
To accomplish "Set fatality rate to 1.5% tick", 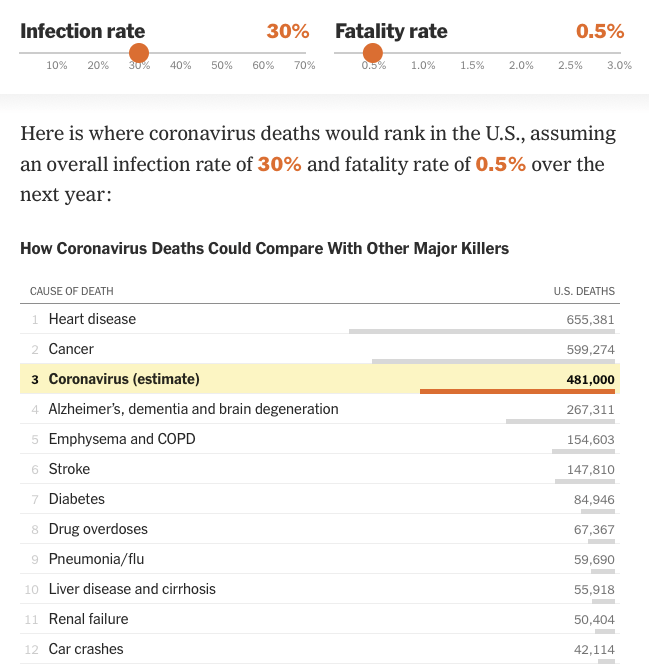I will pyautogui.click(x=472, y=53).
